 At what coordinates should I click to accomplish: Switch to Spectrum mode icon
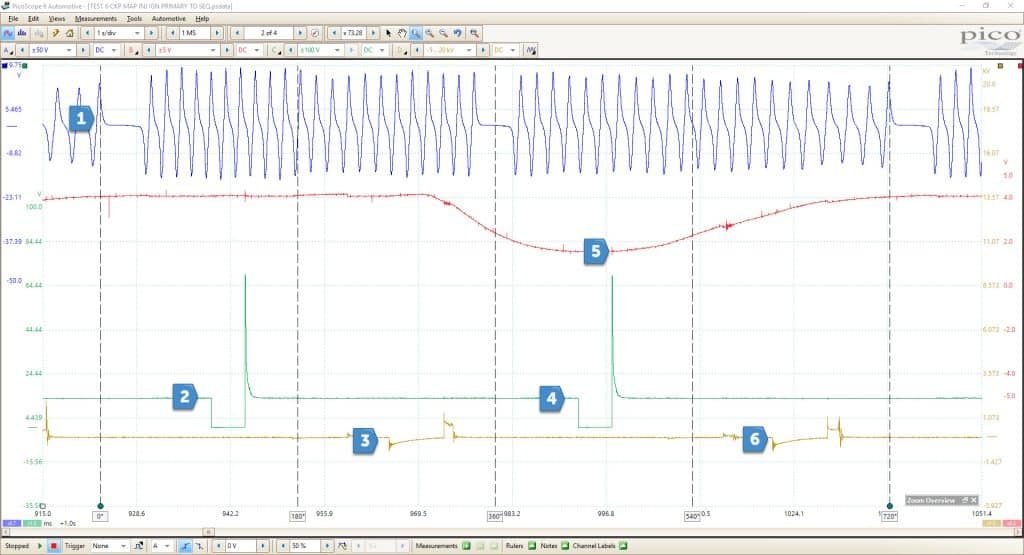pyautogui.click(x=22, y=33)
